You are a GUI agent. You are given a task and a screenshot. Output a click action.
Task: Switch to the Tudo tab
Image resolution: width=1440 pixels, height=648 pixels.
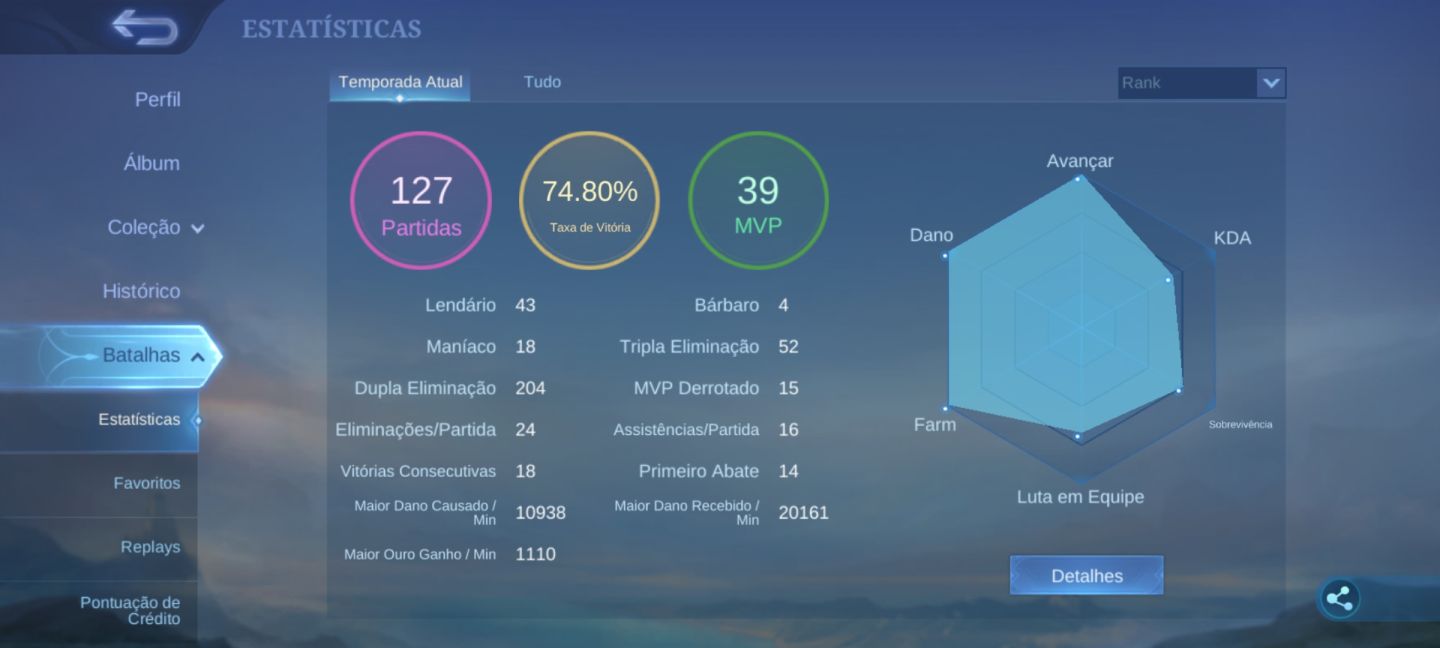click(x=542, y=82)
